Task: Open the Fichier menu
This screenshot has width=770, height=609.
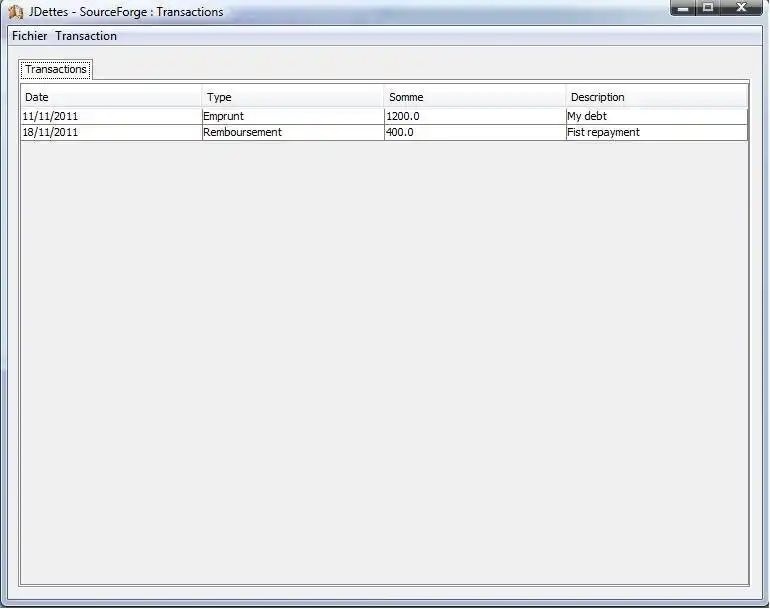Action: [x=29, y=36]
